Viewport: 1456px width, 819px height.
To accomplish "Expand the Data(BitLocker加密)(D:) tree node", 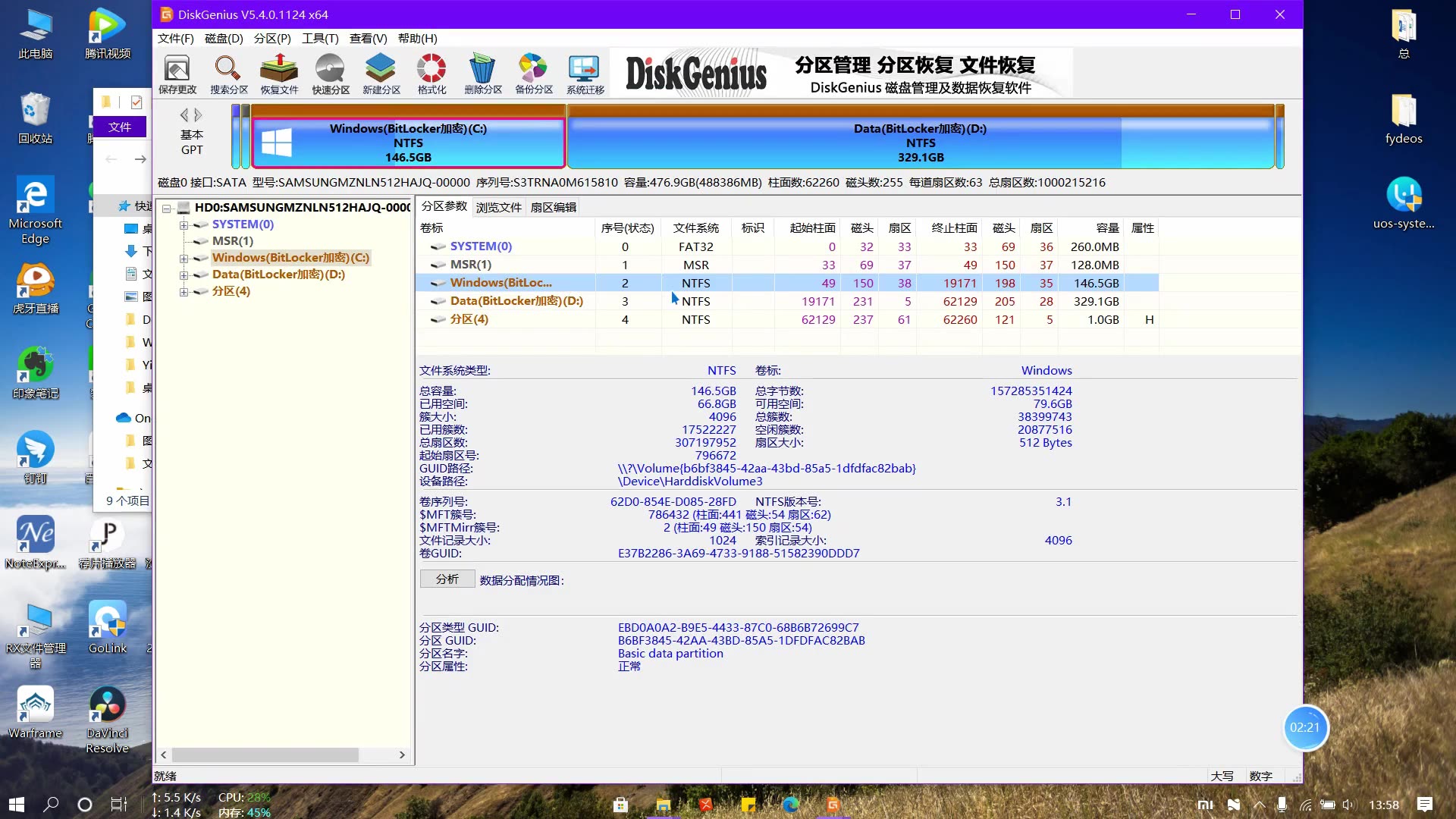I will (184, 275).
